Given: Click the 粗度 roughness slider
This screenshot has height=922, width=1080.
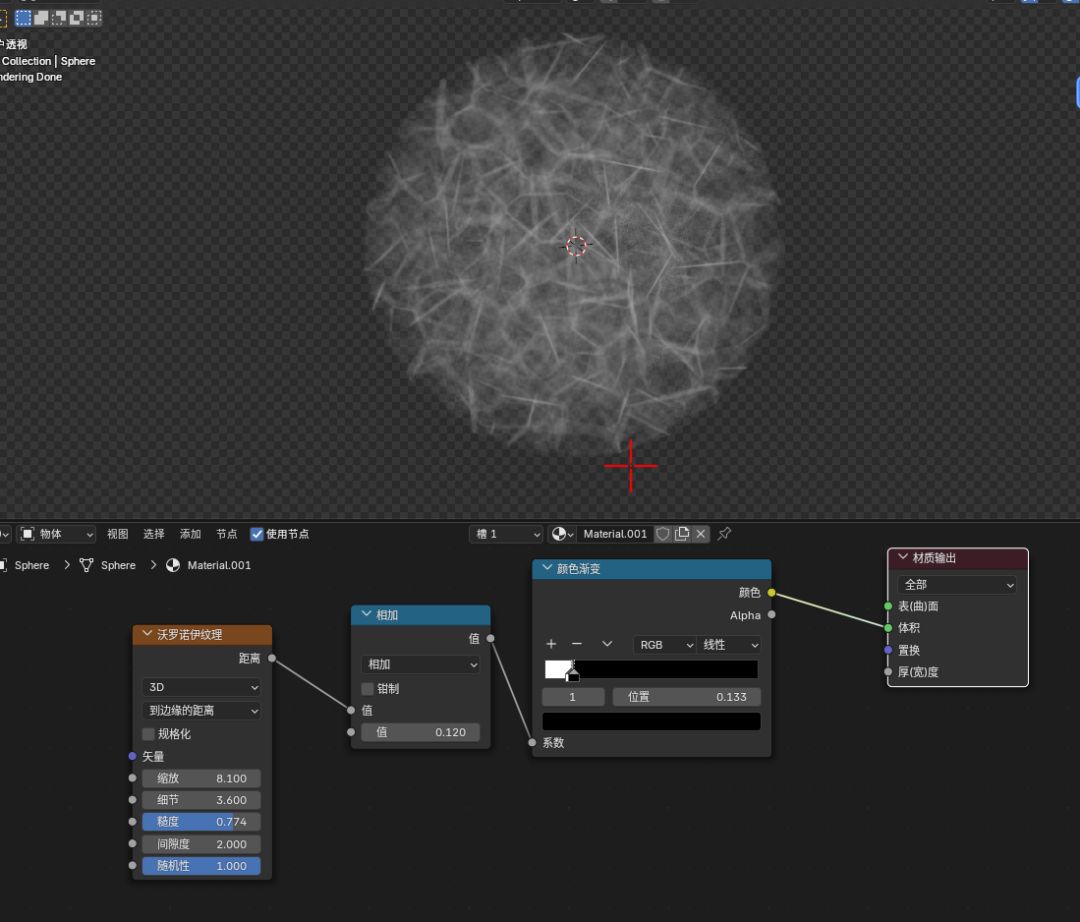Looking at the screenshot, I should tap(201, 822).
